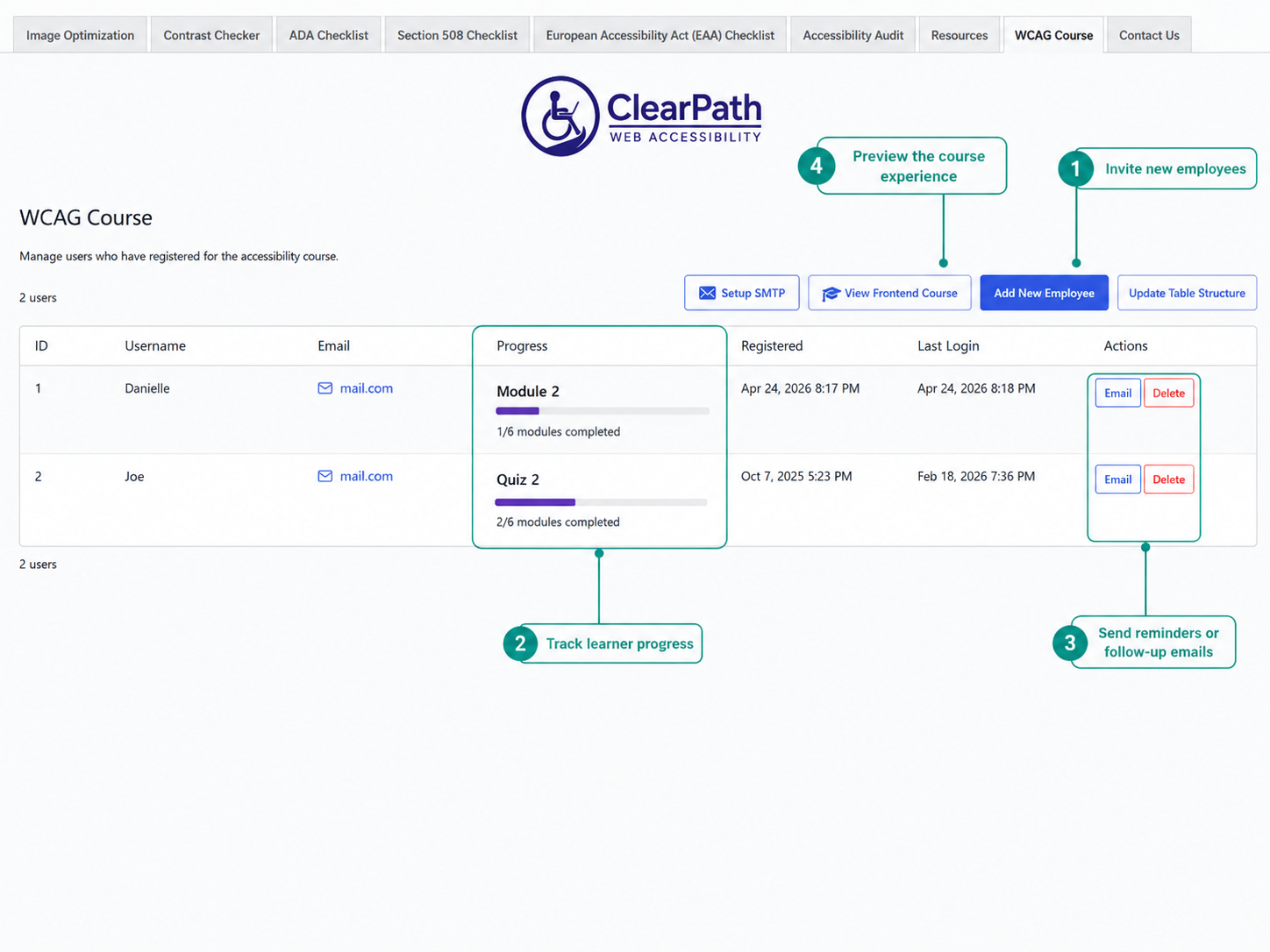Open the Resources tab

(960, 35)
